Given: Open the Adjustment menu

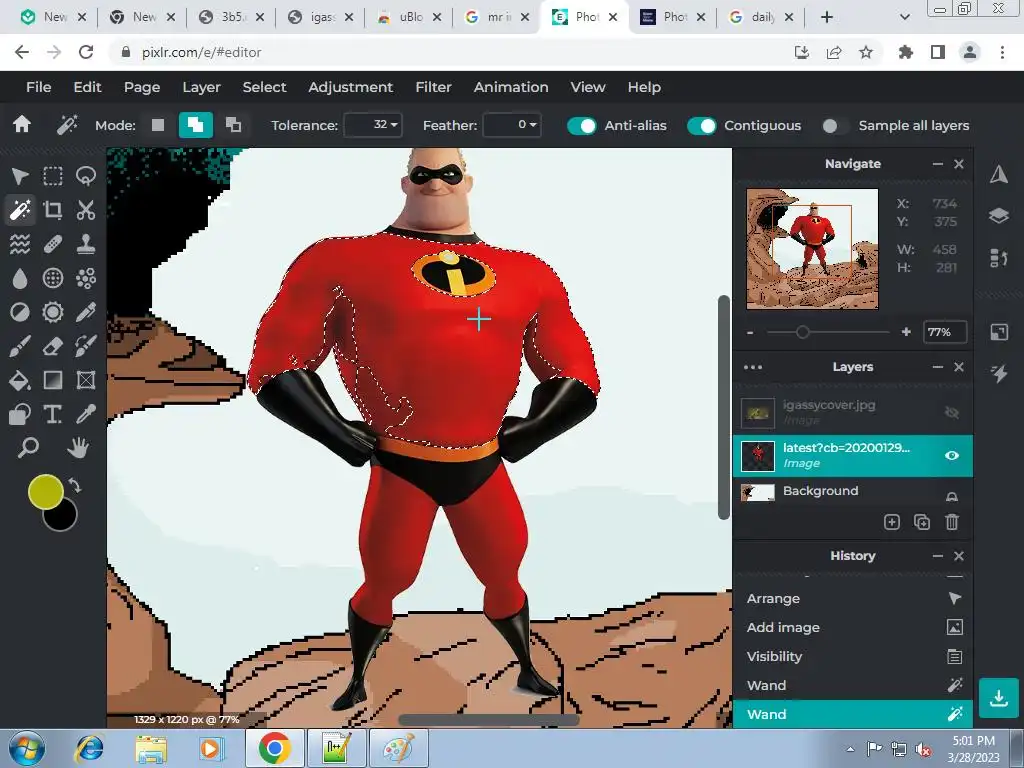Looking at the screenshot, I should 351,87.
